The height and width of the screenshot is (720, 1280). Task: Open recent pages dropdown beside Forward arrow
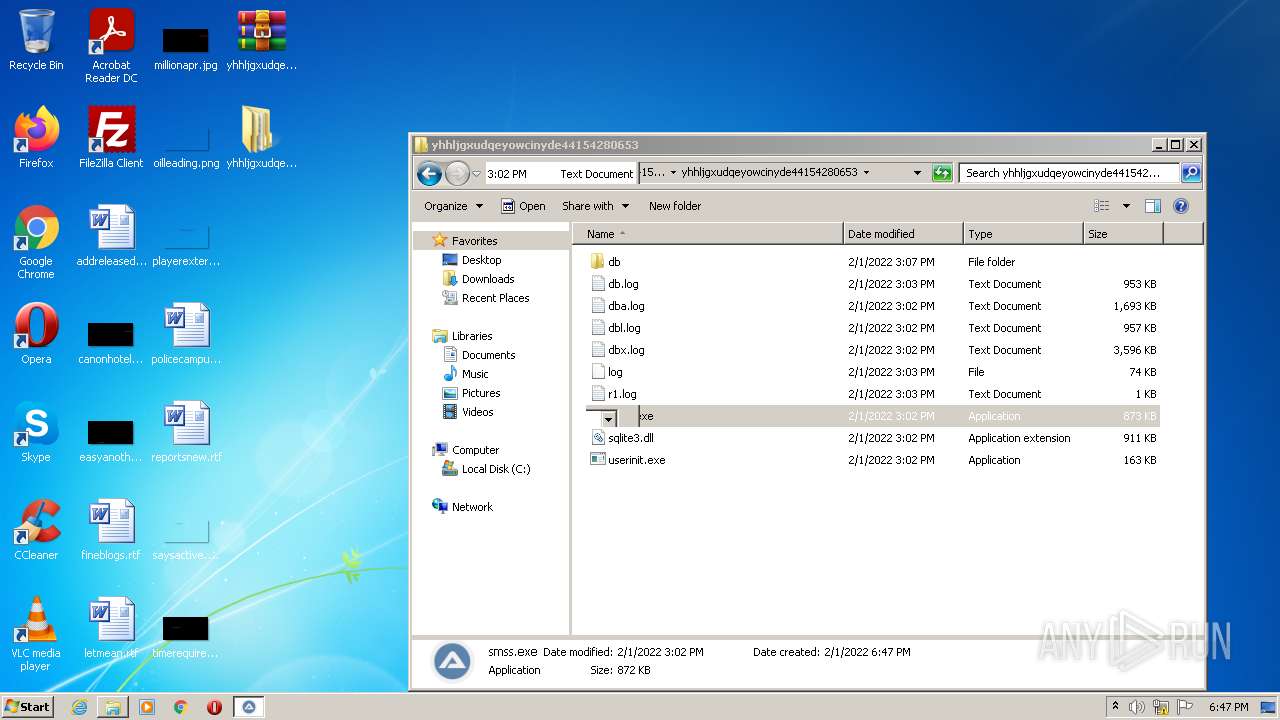[x=477, y=174]
